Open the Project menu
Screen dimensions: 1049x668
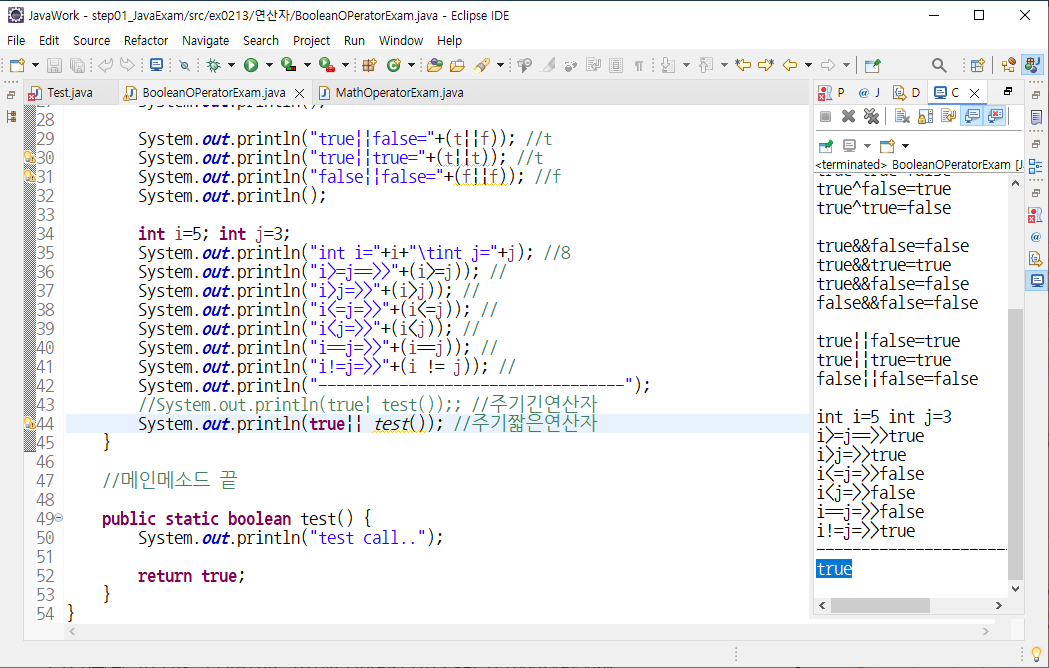click(311, 40)
